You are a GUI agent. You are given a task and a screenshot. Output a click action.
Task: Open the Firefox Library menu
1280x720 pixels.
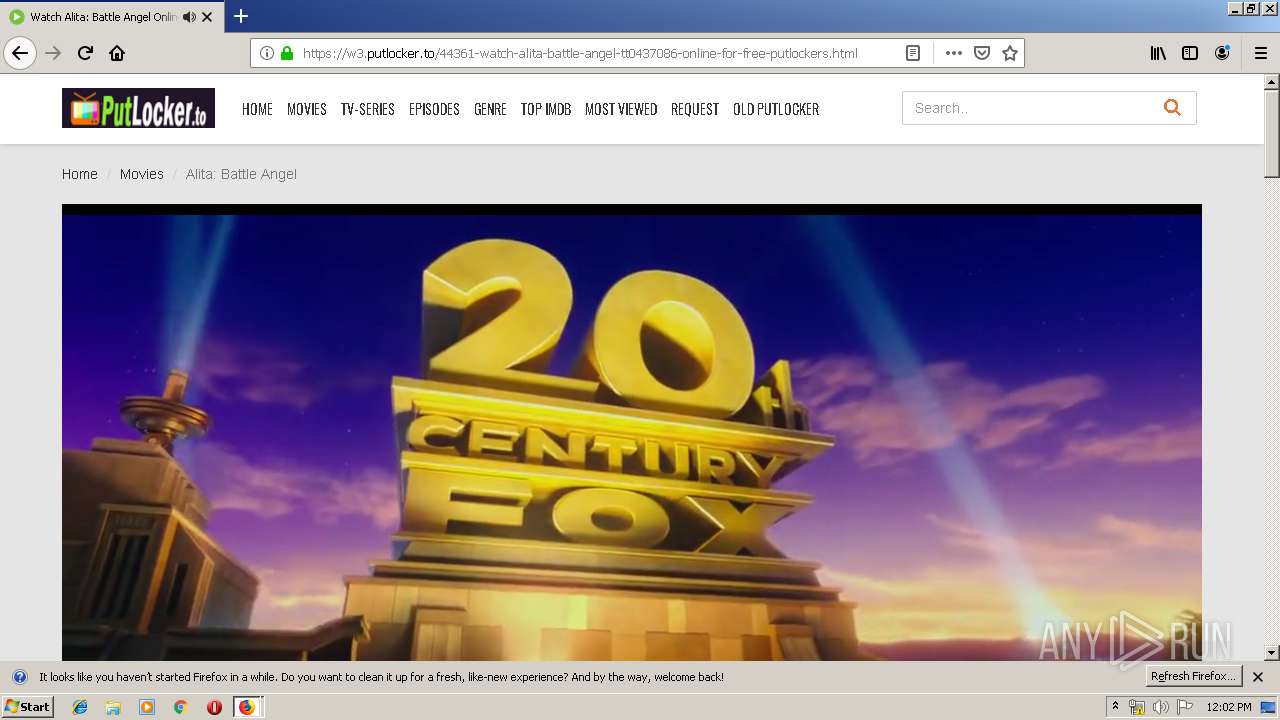tap(1158, 53)
